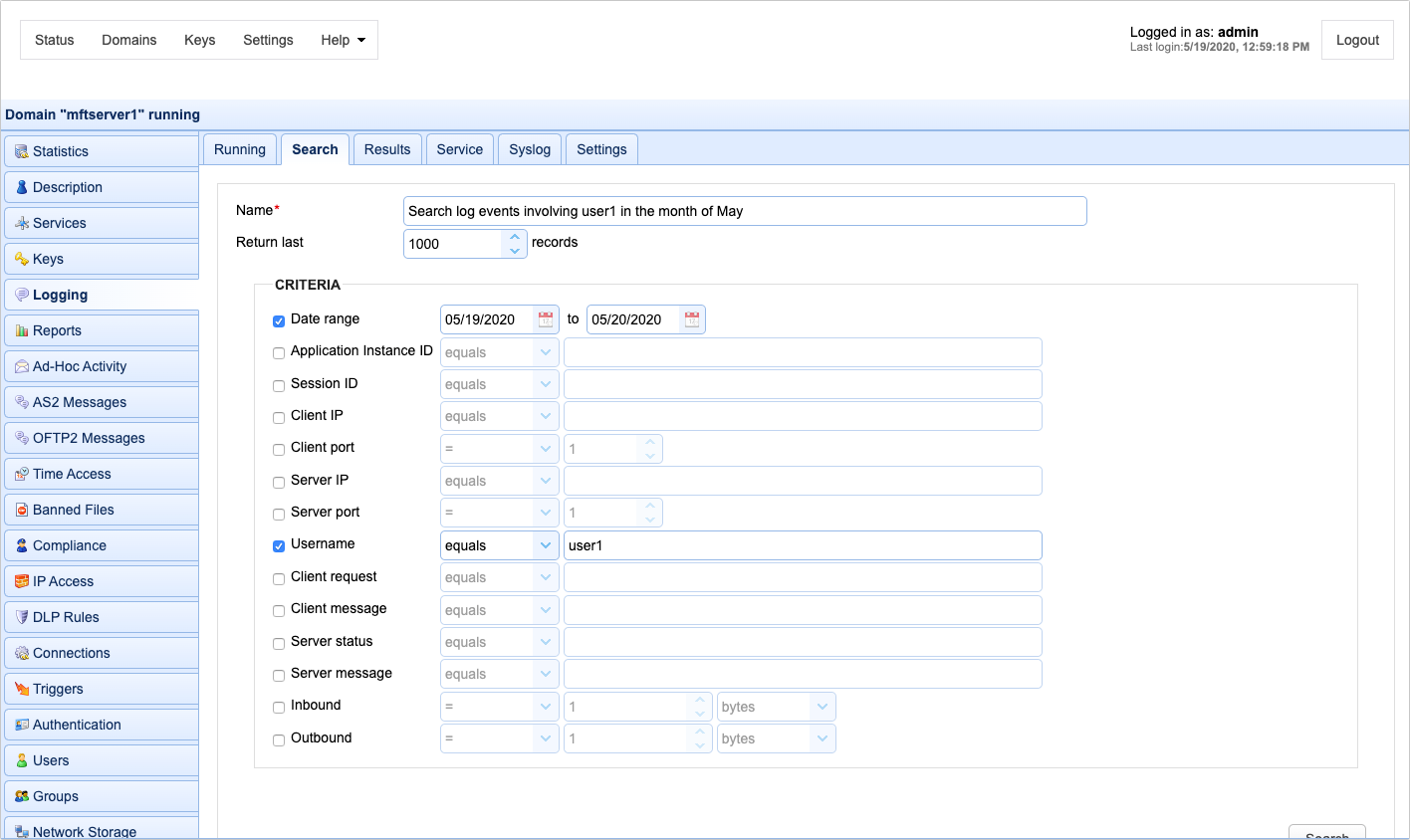Enable the Session ID checkbox
The height and width of the screenshot is (840, 1410).
pos(279,385)
